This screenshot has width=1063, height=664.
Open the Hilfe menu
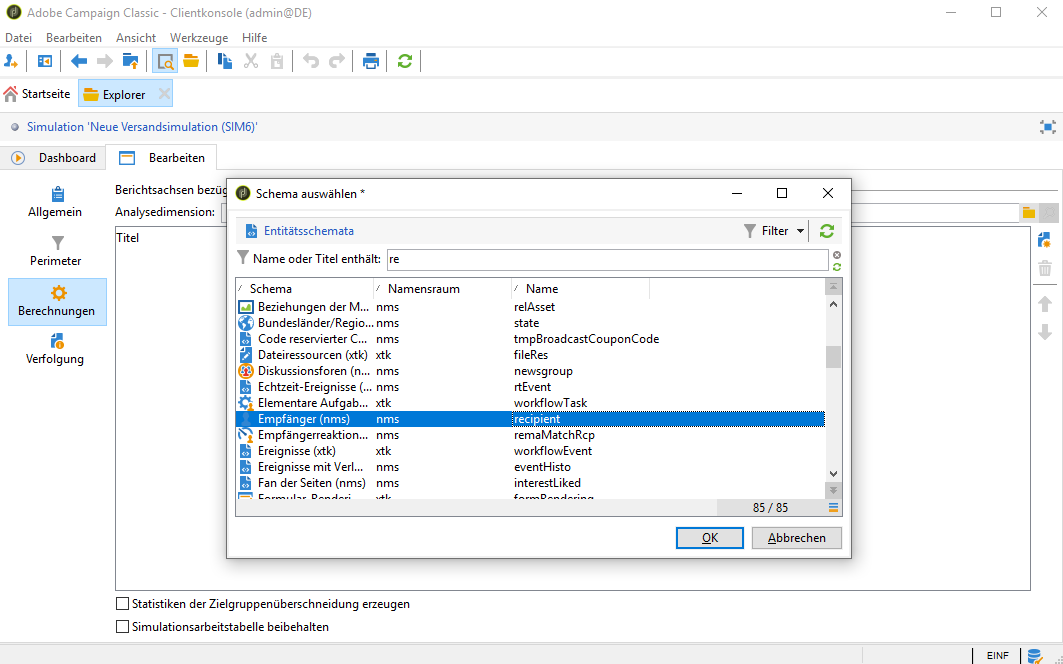tap(255, 38)
